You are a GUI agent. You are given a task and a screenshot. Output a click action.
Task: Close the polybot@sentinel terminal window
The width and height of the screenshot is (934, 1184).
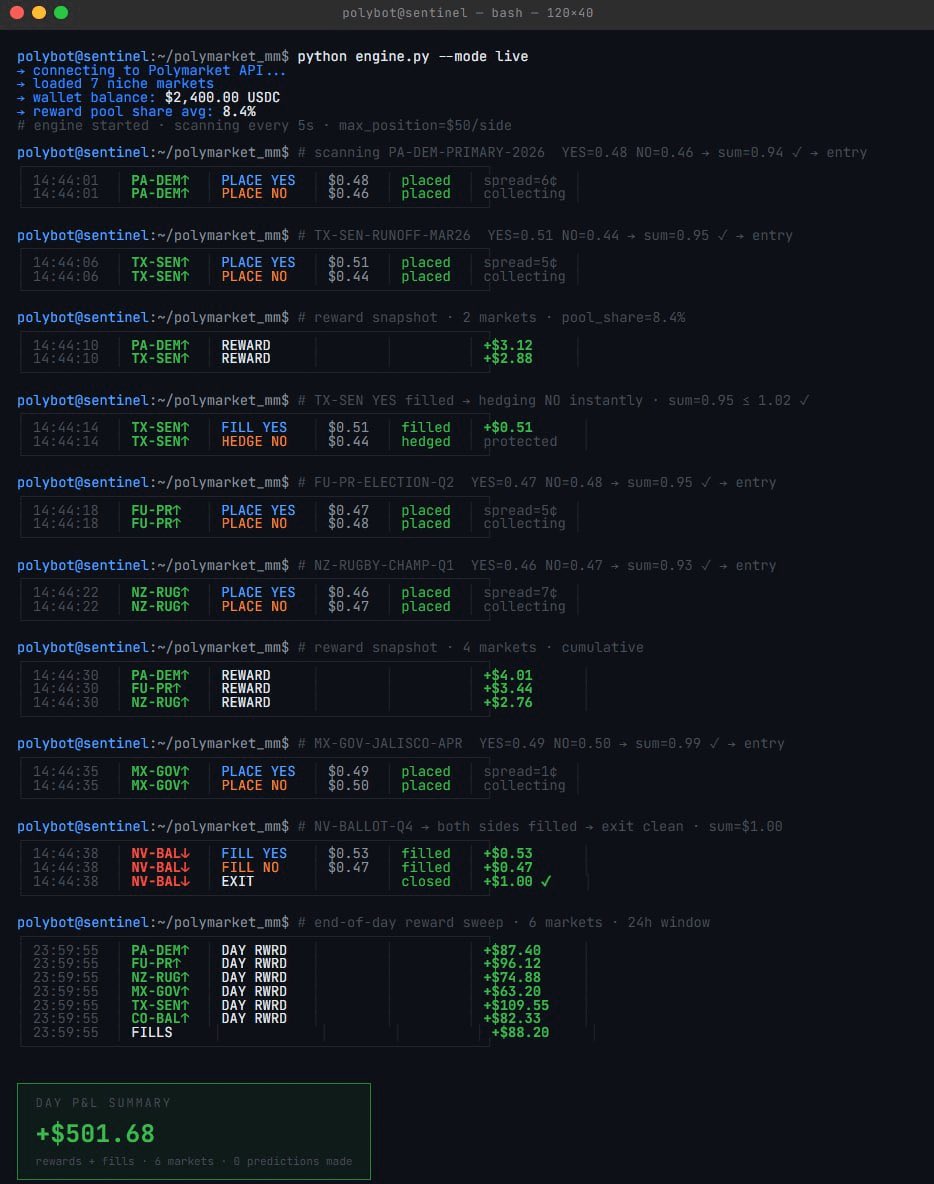tap(17, 12)
